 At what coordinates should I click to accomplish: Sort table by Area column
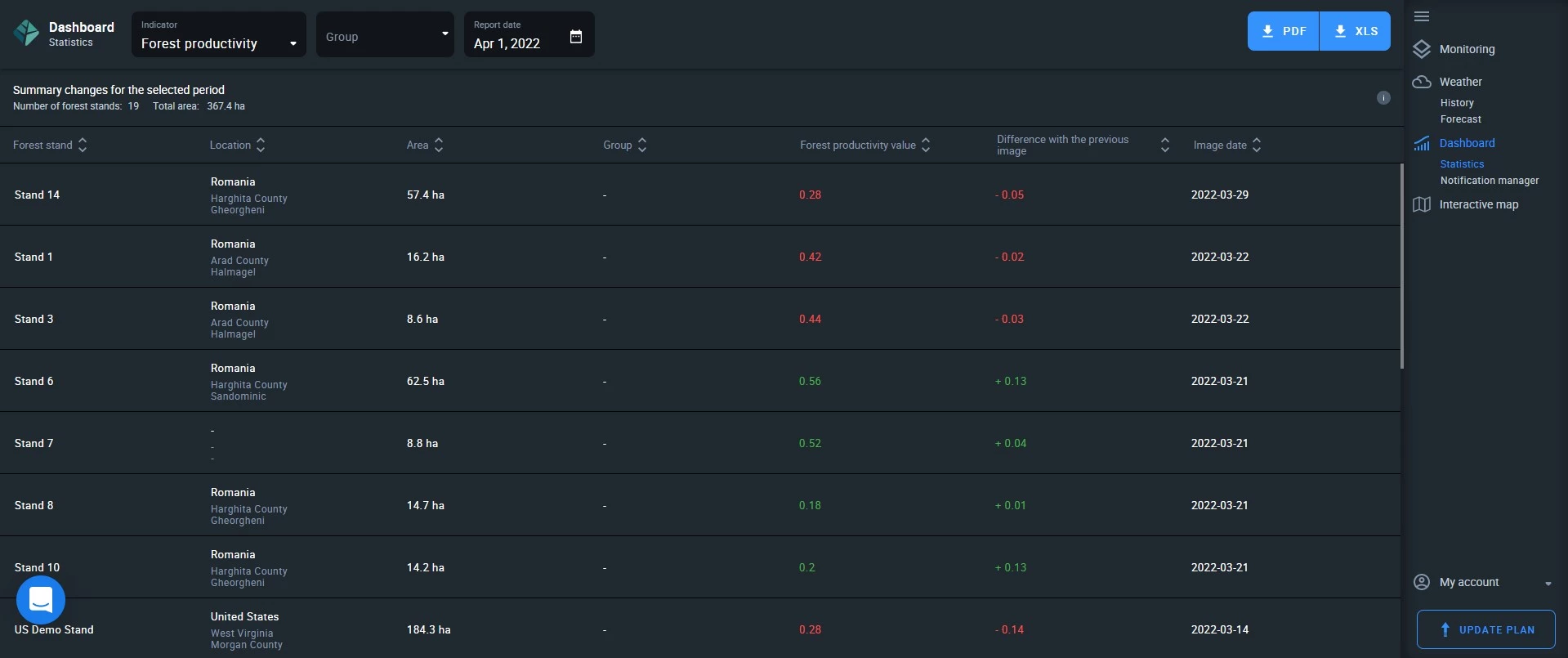coord(439,145)
